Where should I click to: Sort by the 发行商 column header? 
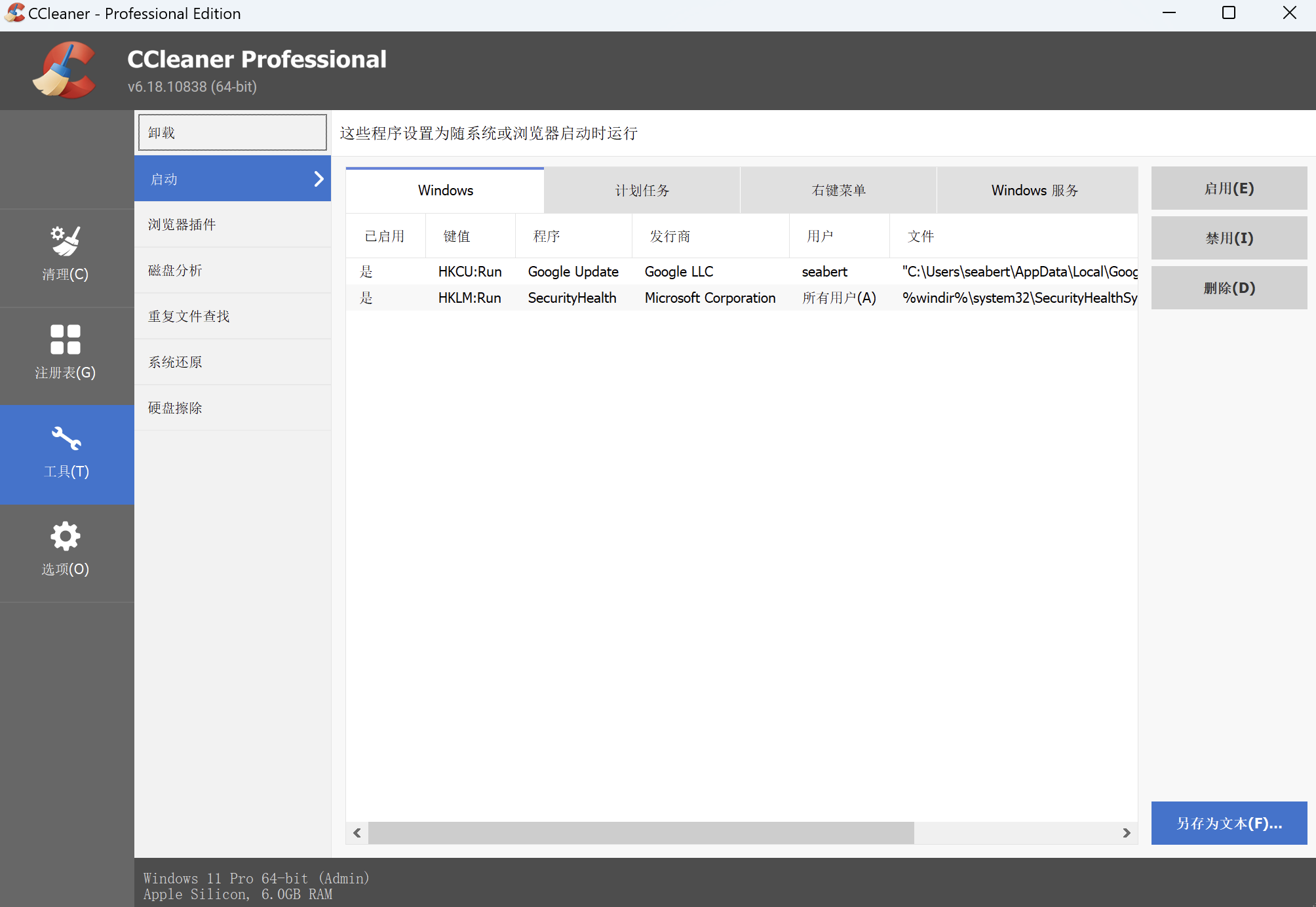pos(710,236)
